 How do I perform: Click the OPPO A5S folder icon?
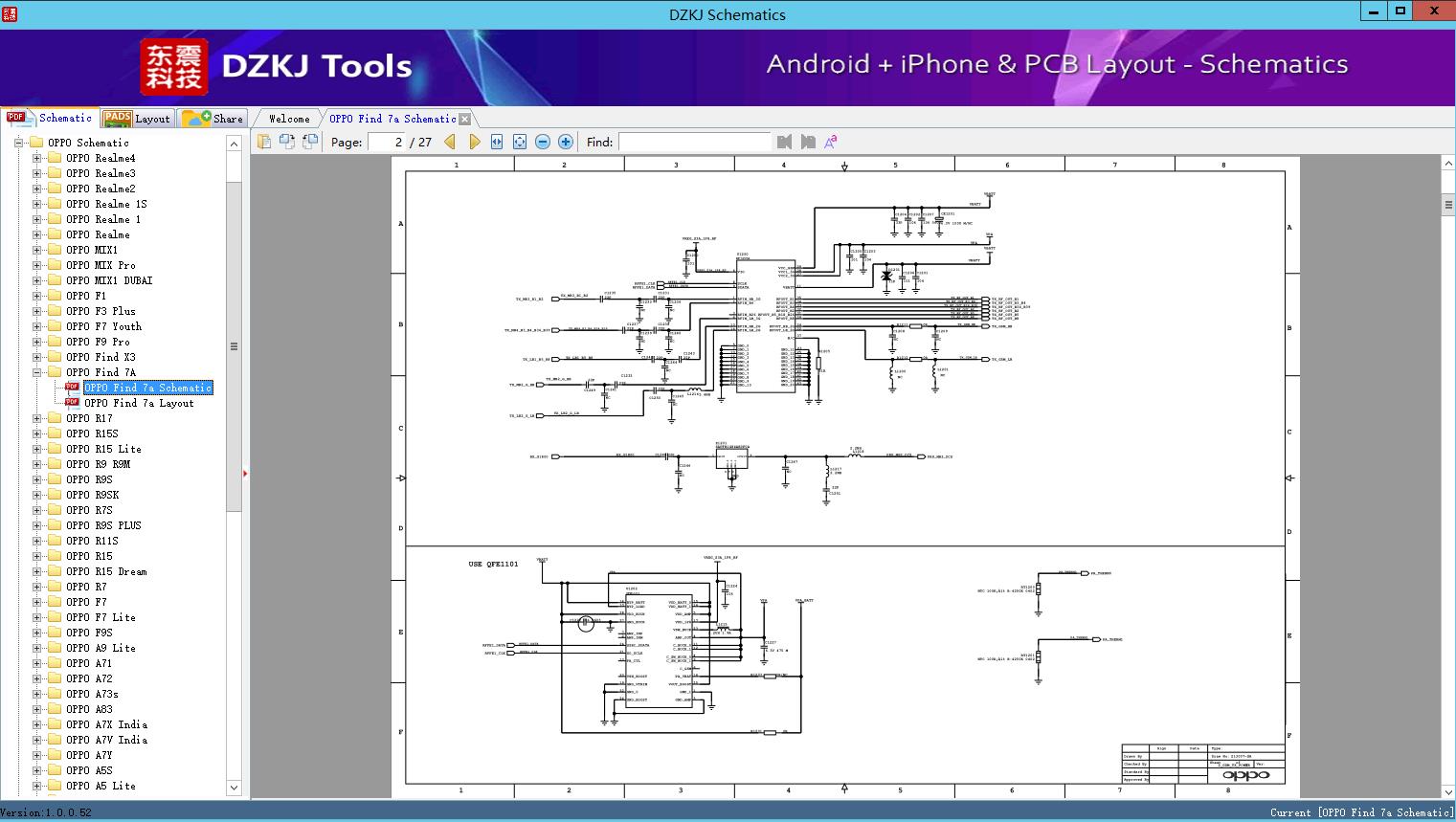point(55,770)
